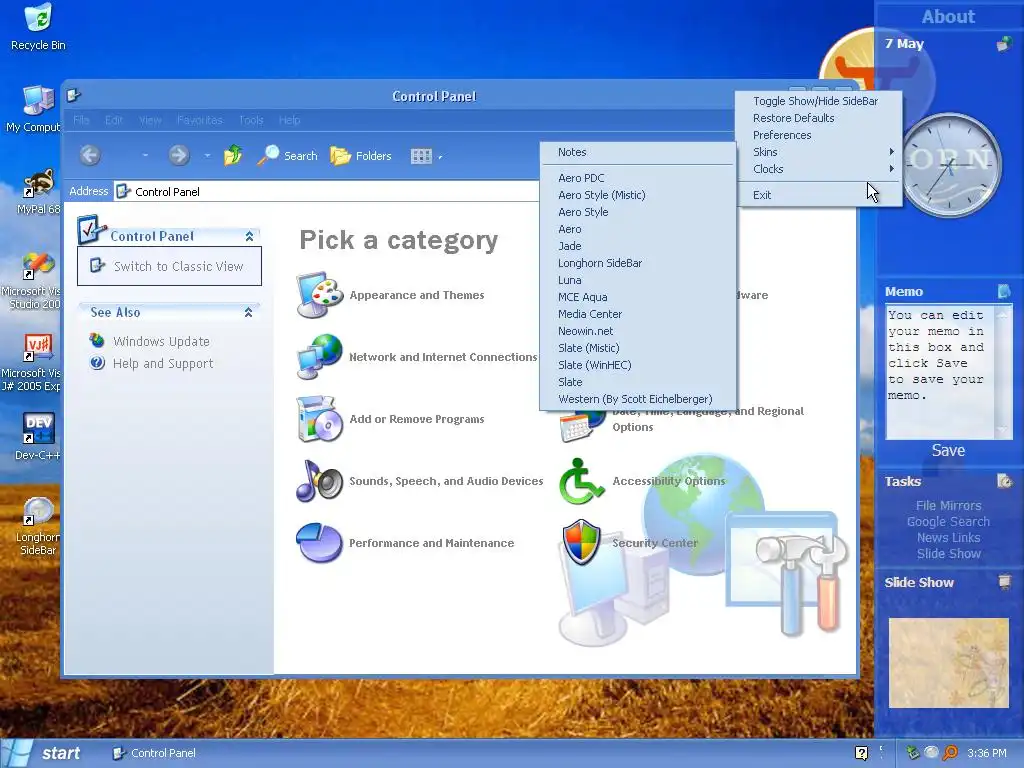The height and width of the screenshot is (768, 1024).
Task: Open the Start menu
Action: [43, 753]
